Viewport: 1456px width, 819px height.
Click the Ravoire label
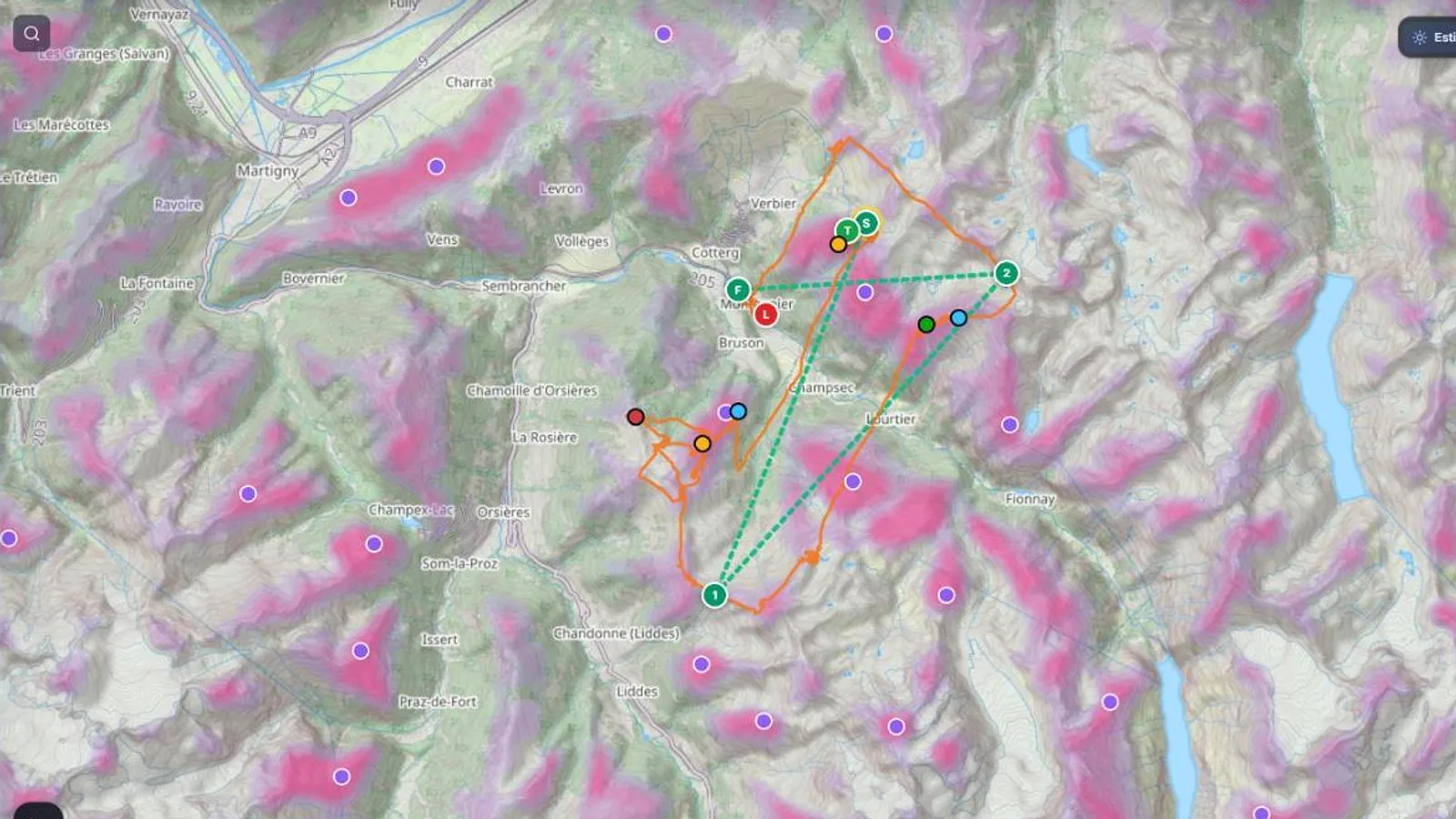point(178,204)
